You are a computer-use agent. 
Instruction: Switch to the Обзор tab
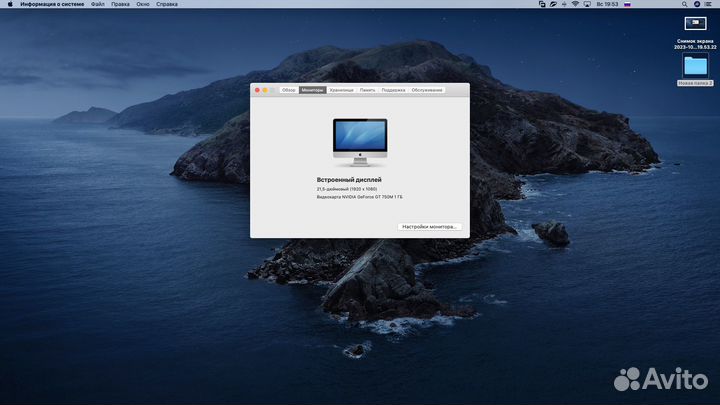289,90
